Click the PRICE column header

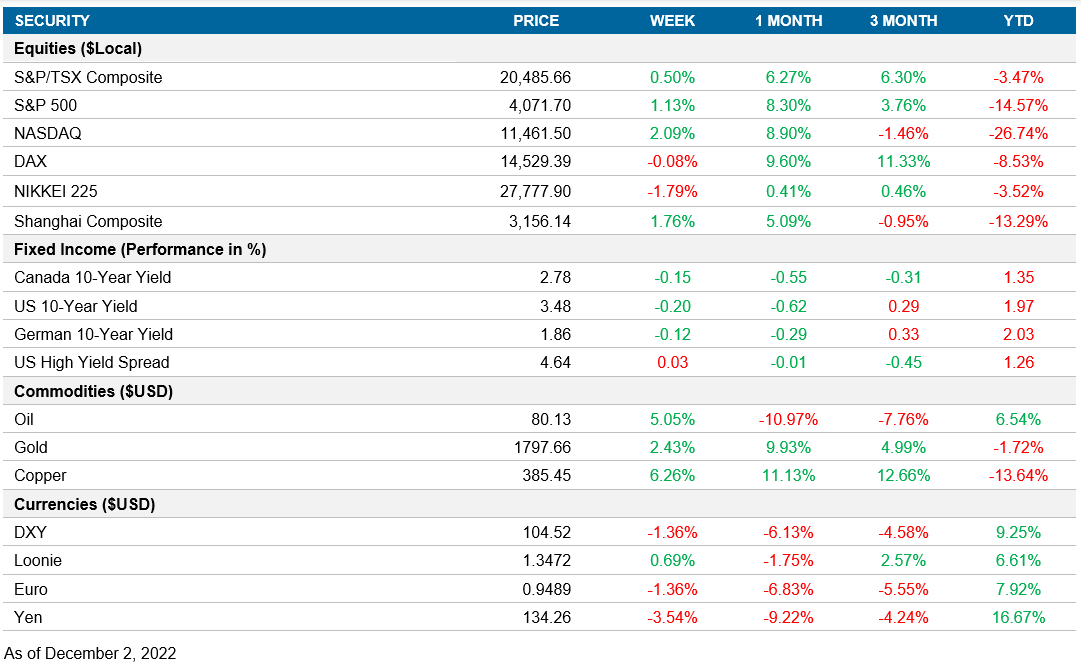click(x=537, y=20)
